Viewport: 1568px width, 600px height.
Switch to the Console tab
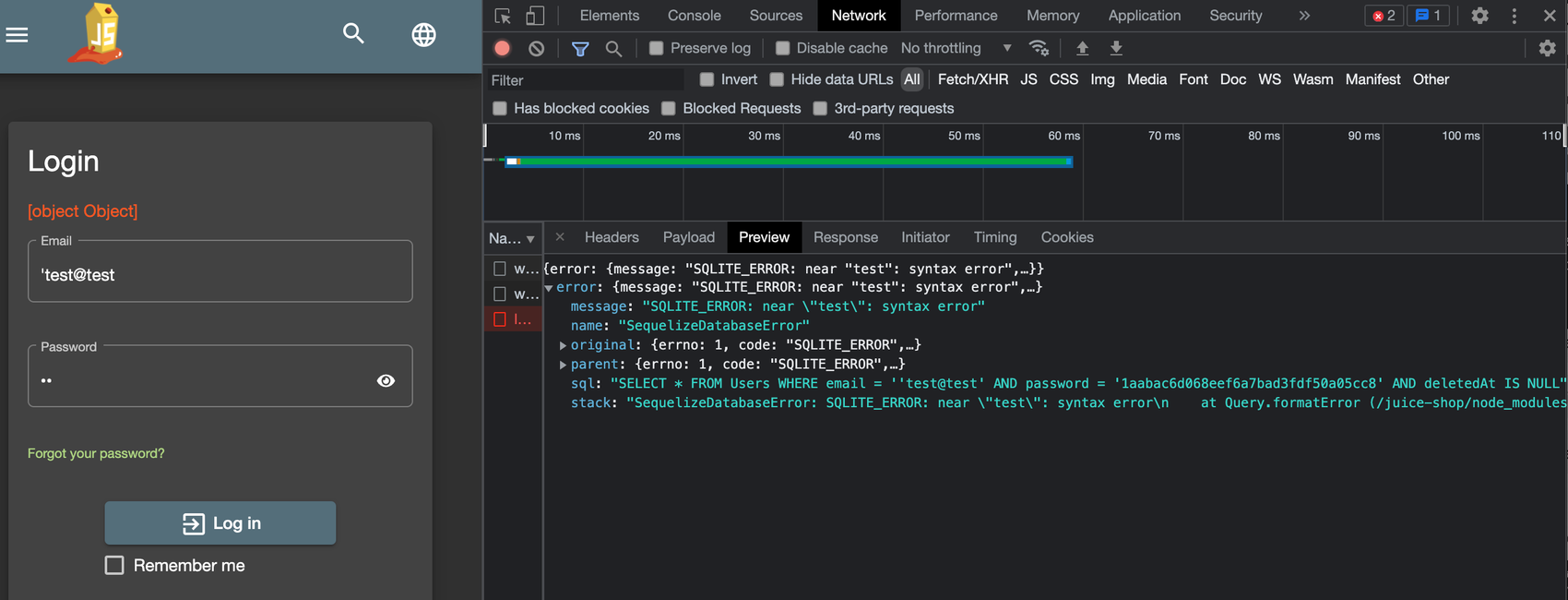pos(694,16)
